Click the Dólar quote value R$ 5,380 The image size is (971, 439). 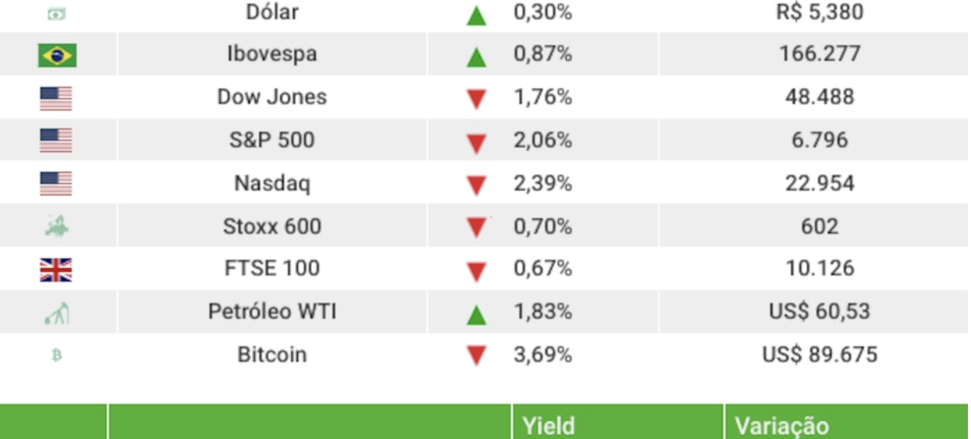coord(819,13)
